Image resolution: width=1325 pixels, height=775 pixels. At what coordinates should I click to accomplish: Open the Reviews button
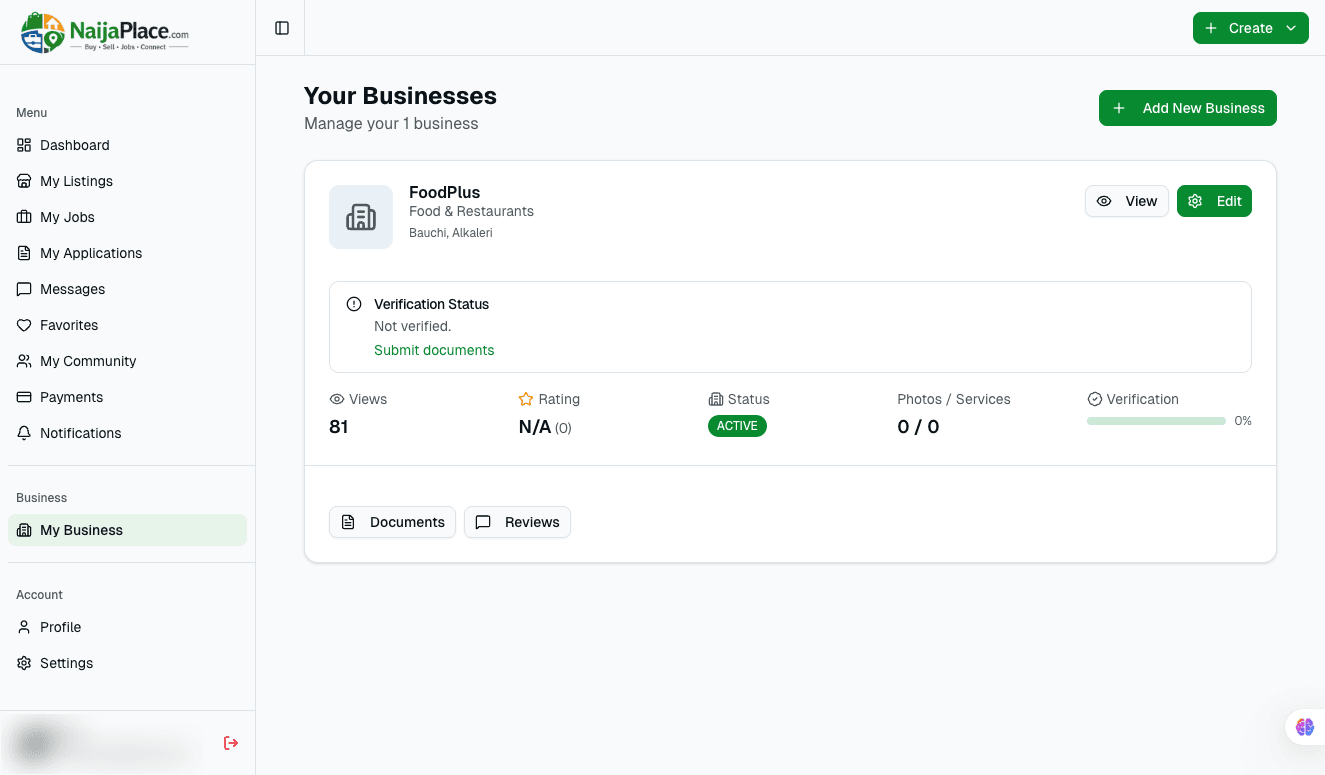pyautogui.click(x=517, y=522)
